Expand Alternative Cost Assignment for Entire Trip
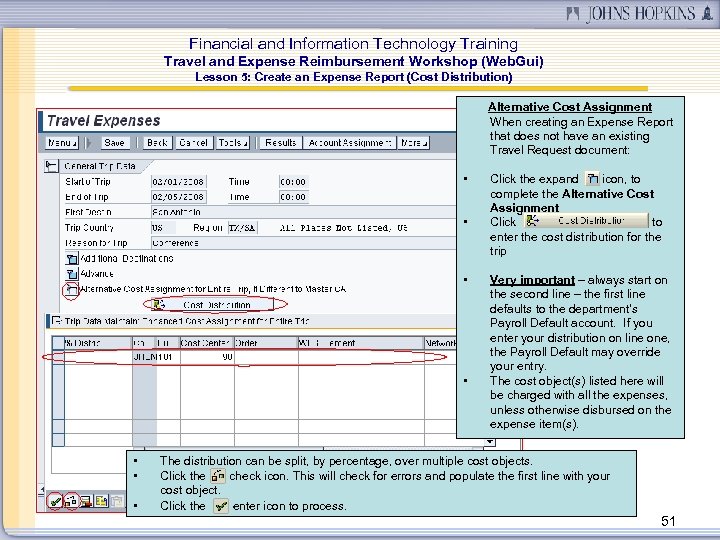This screenshot has height=540, width=720. pos(71,290)
